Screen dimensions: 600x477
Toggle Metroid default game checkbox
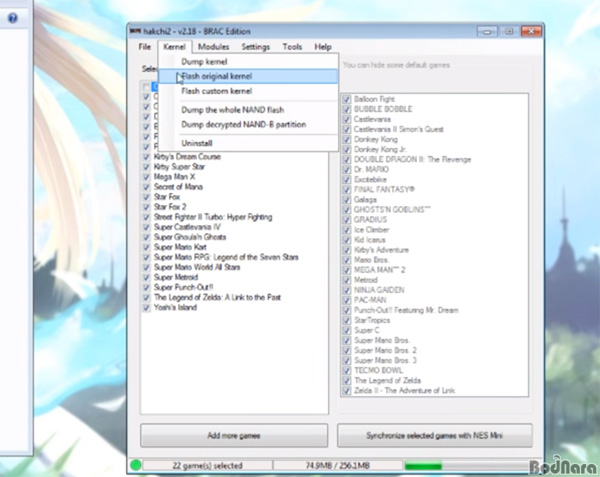(347, 280)
